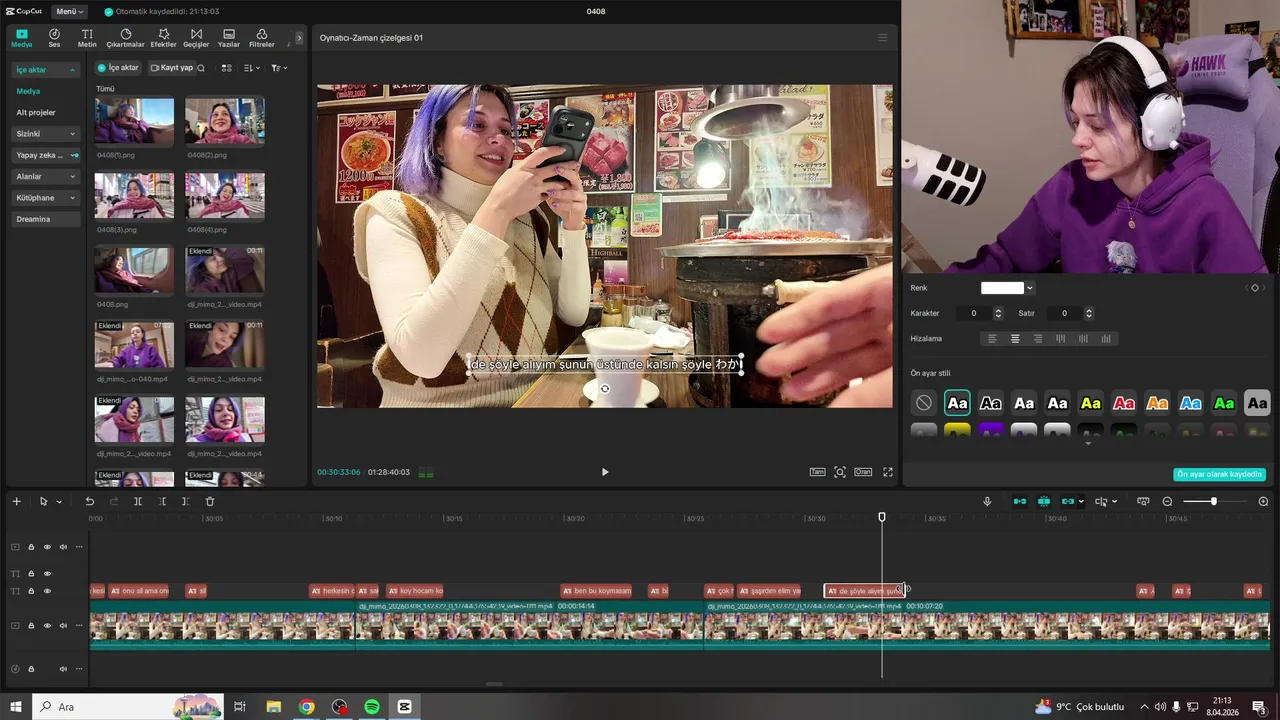Split clip at the playhead
This screenshot has width=1280, height=720.
[138, 501]
